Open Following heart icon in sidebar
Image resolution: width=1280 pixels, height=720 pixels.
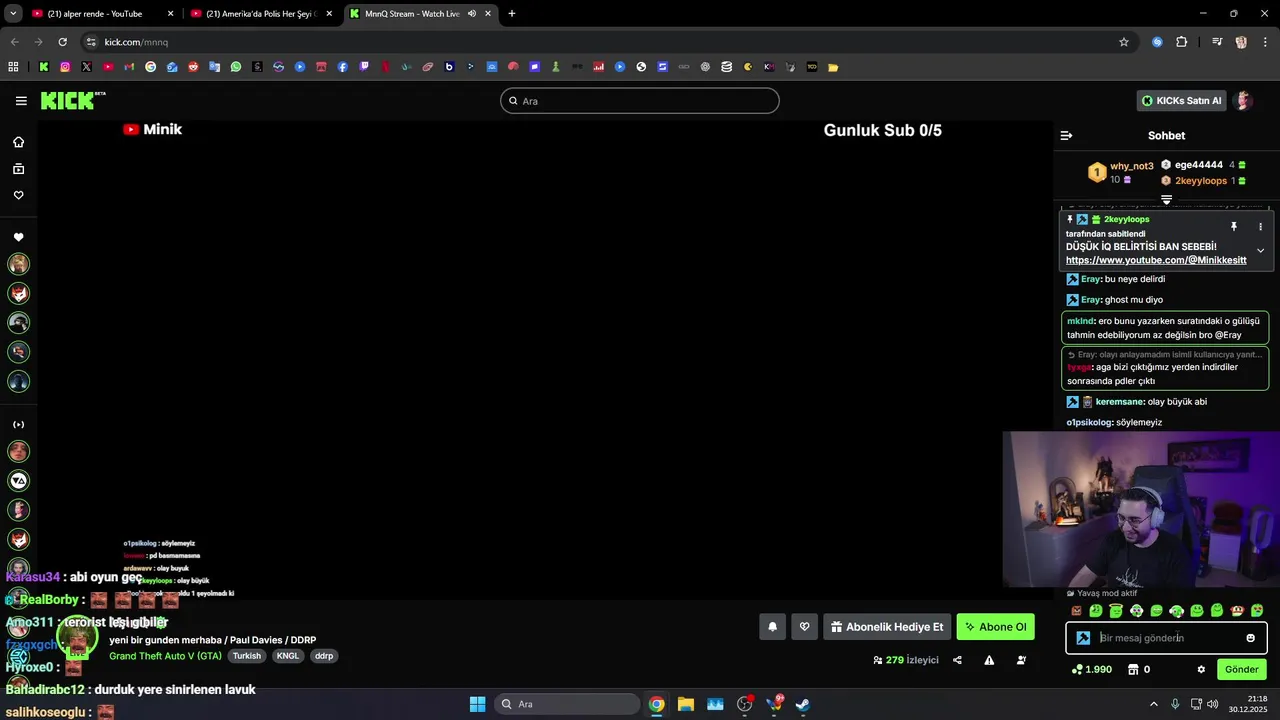click(x=18, y=195)
